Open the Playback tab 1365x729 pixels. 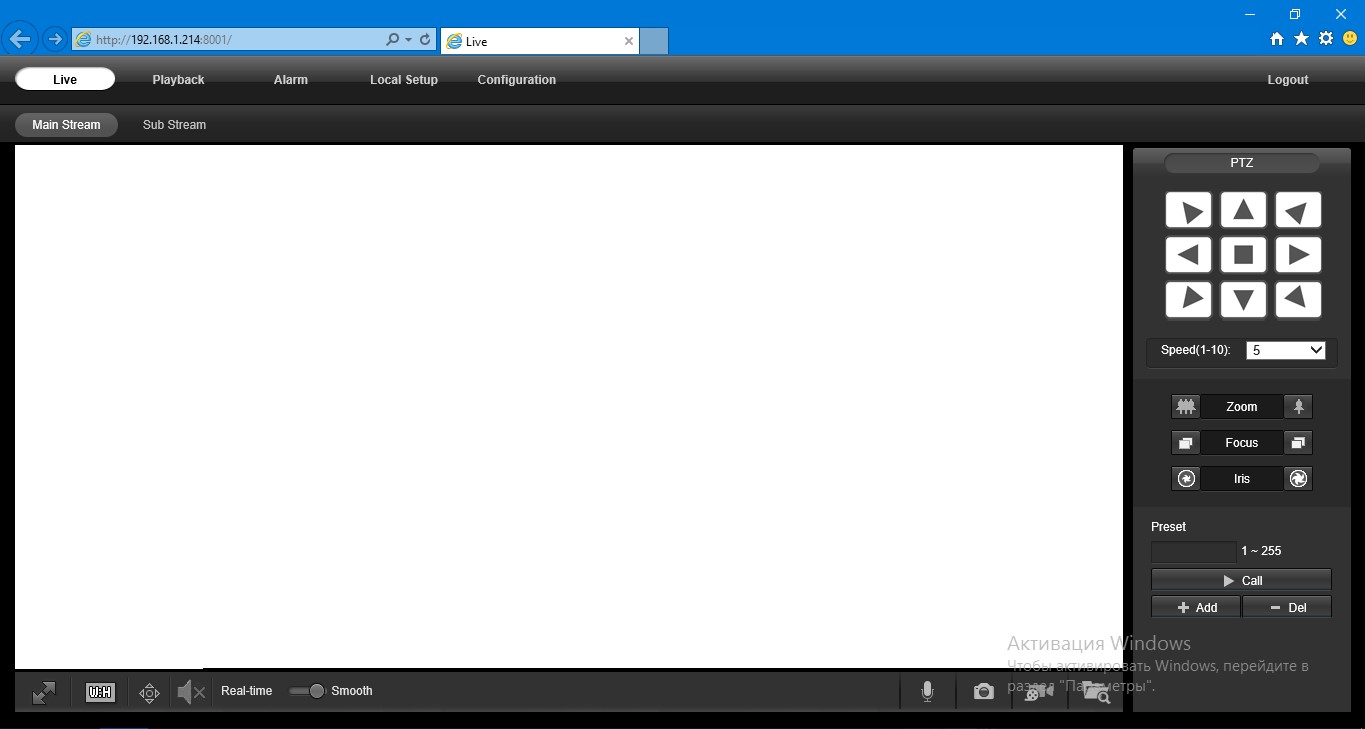point(178,80)
